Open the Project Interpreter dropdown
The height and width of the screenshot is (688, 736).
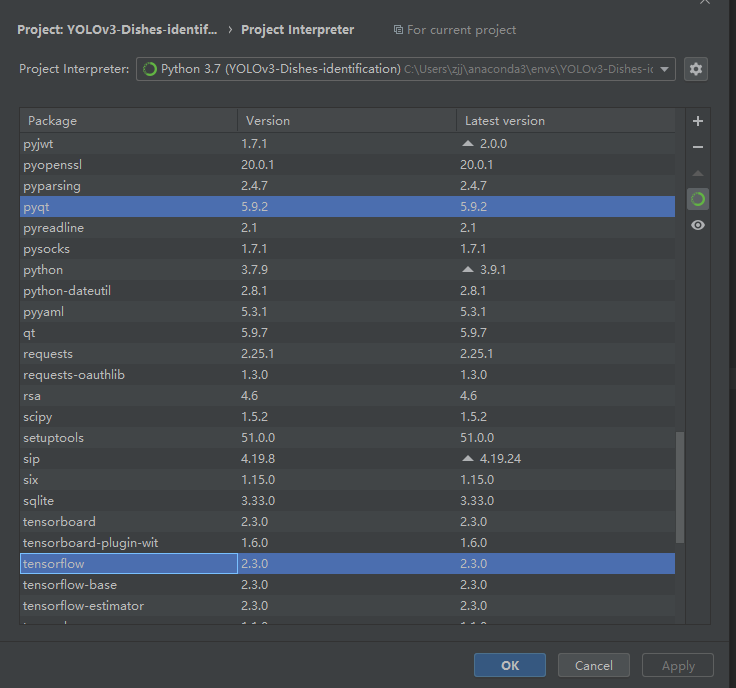(x=406, y=69)
